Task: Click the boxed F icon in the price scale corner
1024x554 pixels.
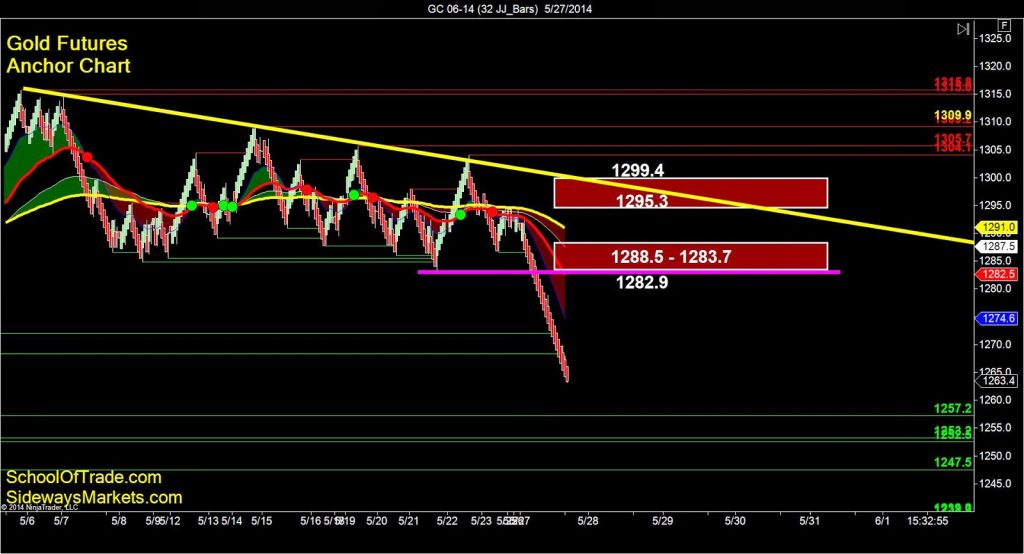Action: (x=1004, y=25)
